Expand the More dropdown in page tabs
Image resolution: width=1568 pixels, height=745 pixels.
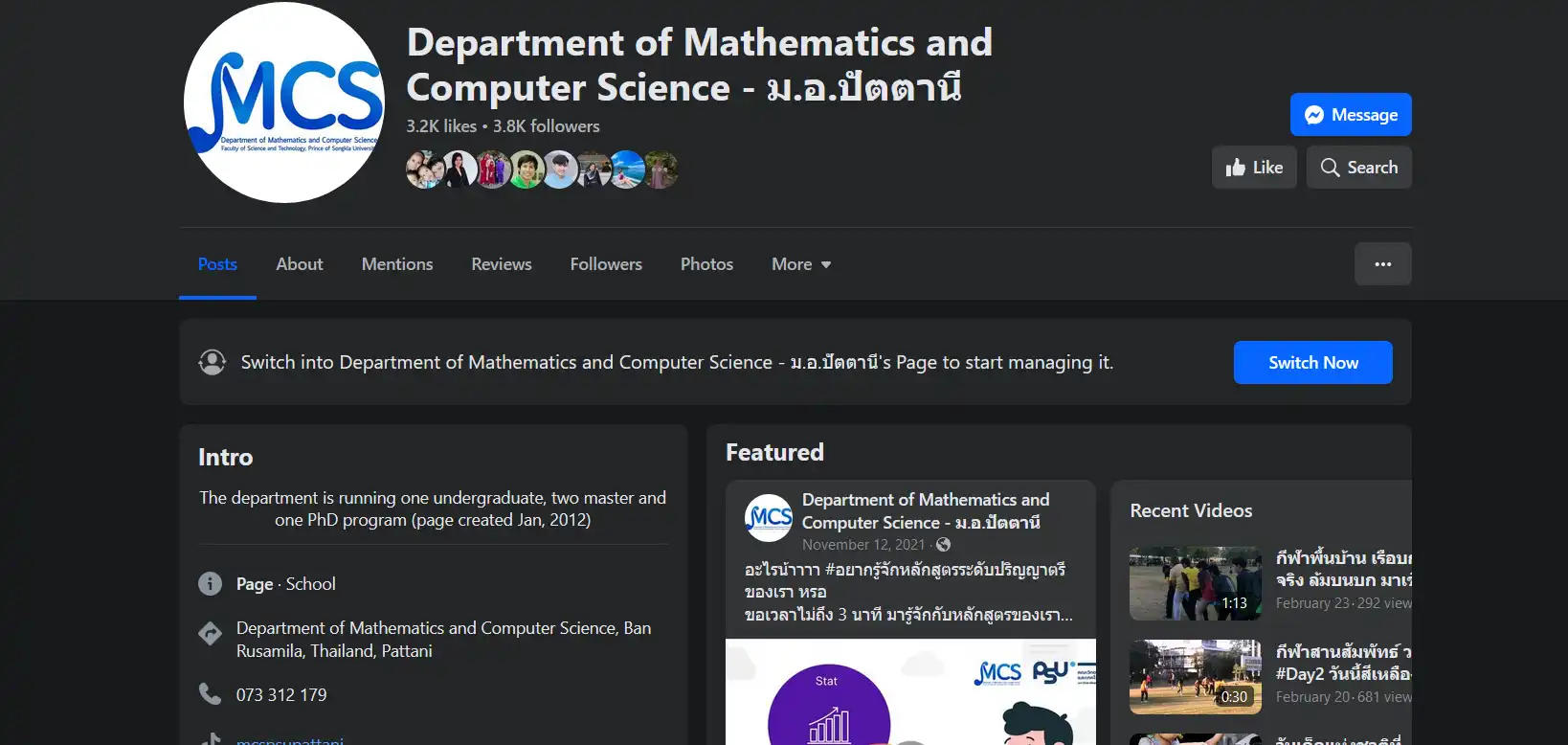[x=801, y=264]
